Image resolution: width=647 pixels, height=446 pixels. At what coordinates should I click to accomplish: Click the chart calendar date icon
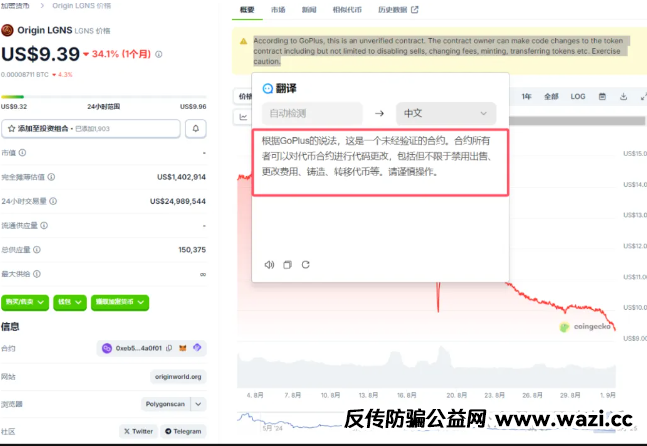602,97
